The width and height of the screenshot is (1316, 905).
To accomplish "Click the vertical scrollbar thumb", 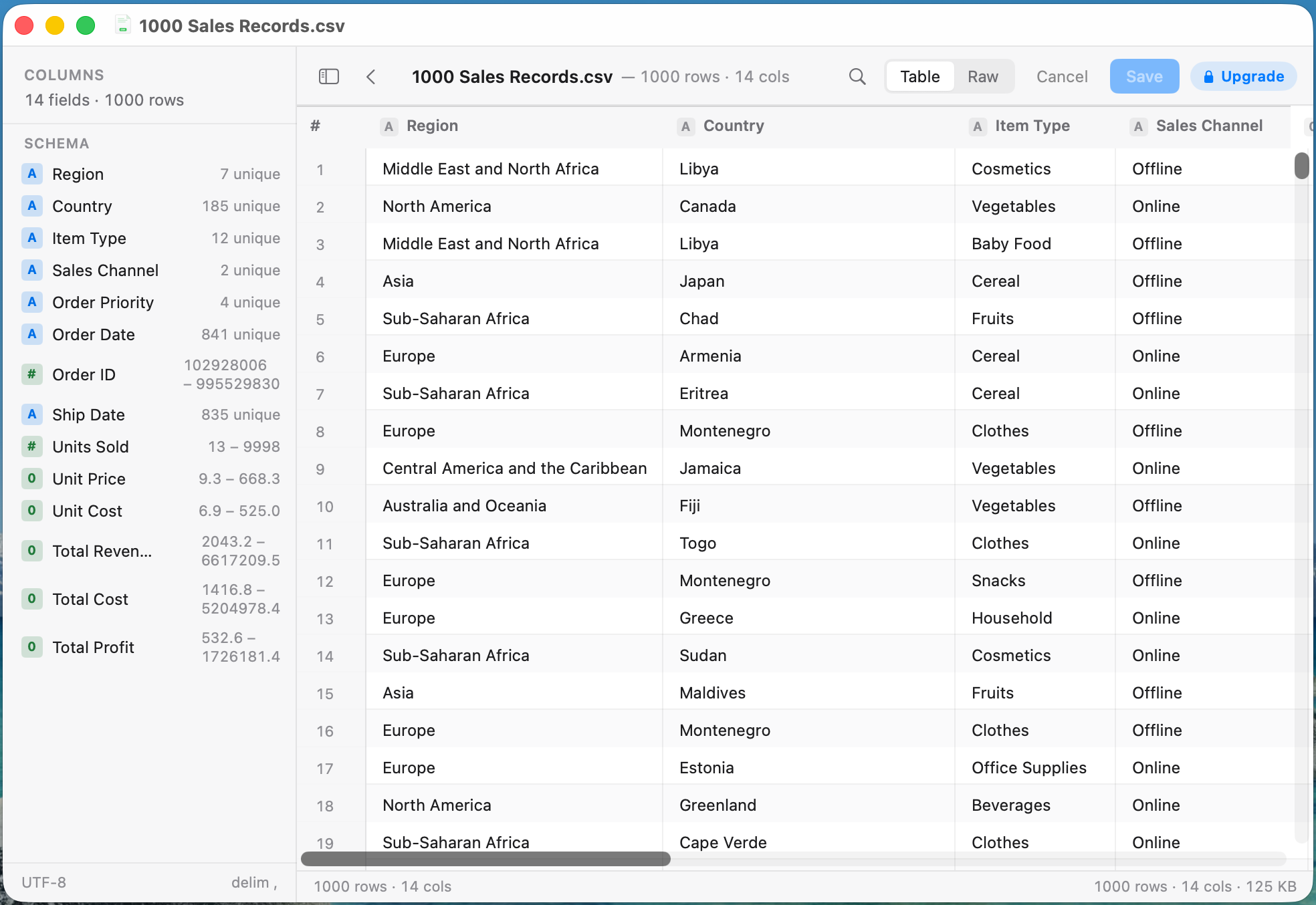I will click(1301, 166).
